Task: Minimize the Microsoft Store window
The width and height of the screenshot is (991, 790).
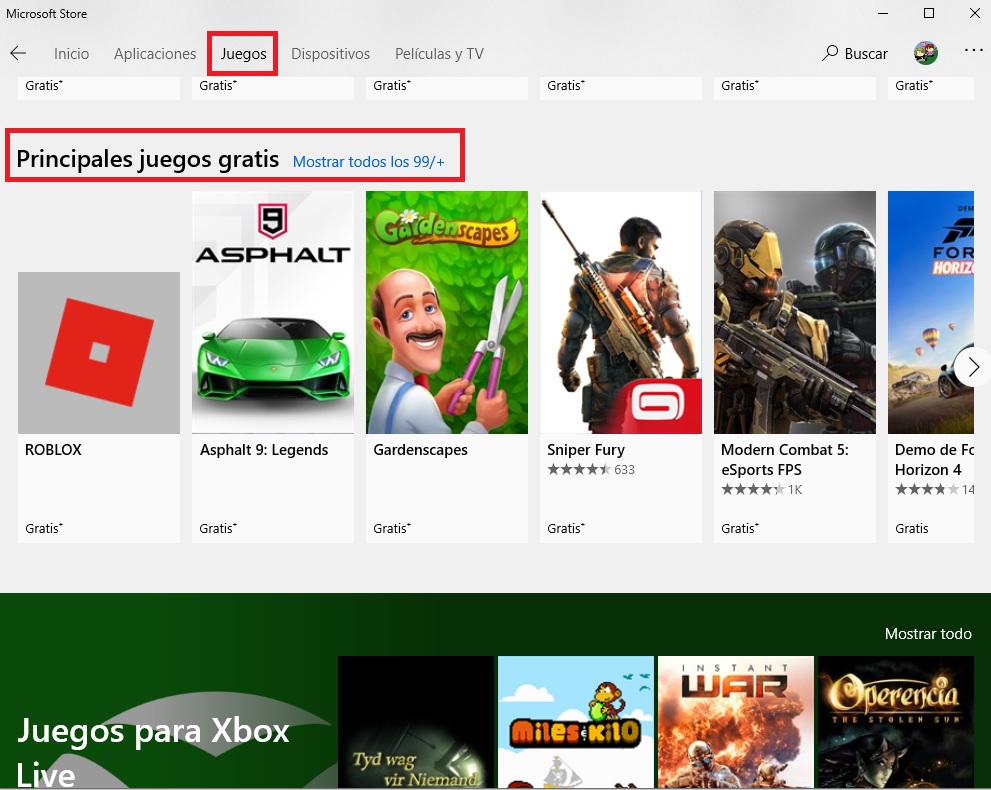Action: [x=883, y=13]
